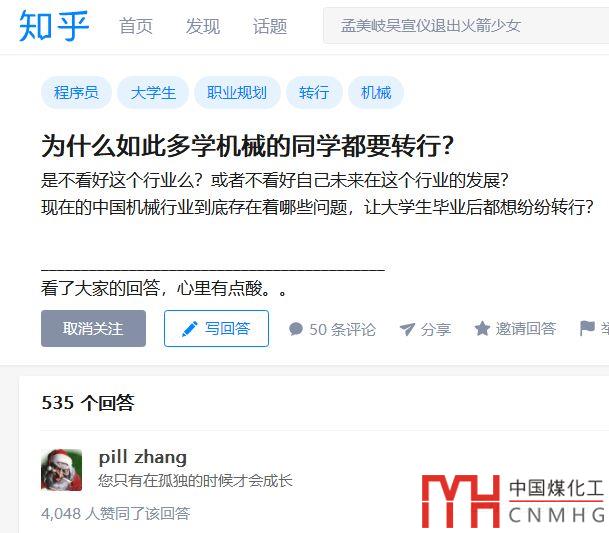The height and width of the screenshot is (533, 609).
Task: Click the 知乎 logo
Action: [54, 26]
